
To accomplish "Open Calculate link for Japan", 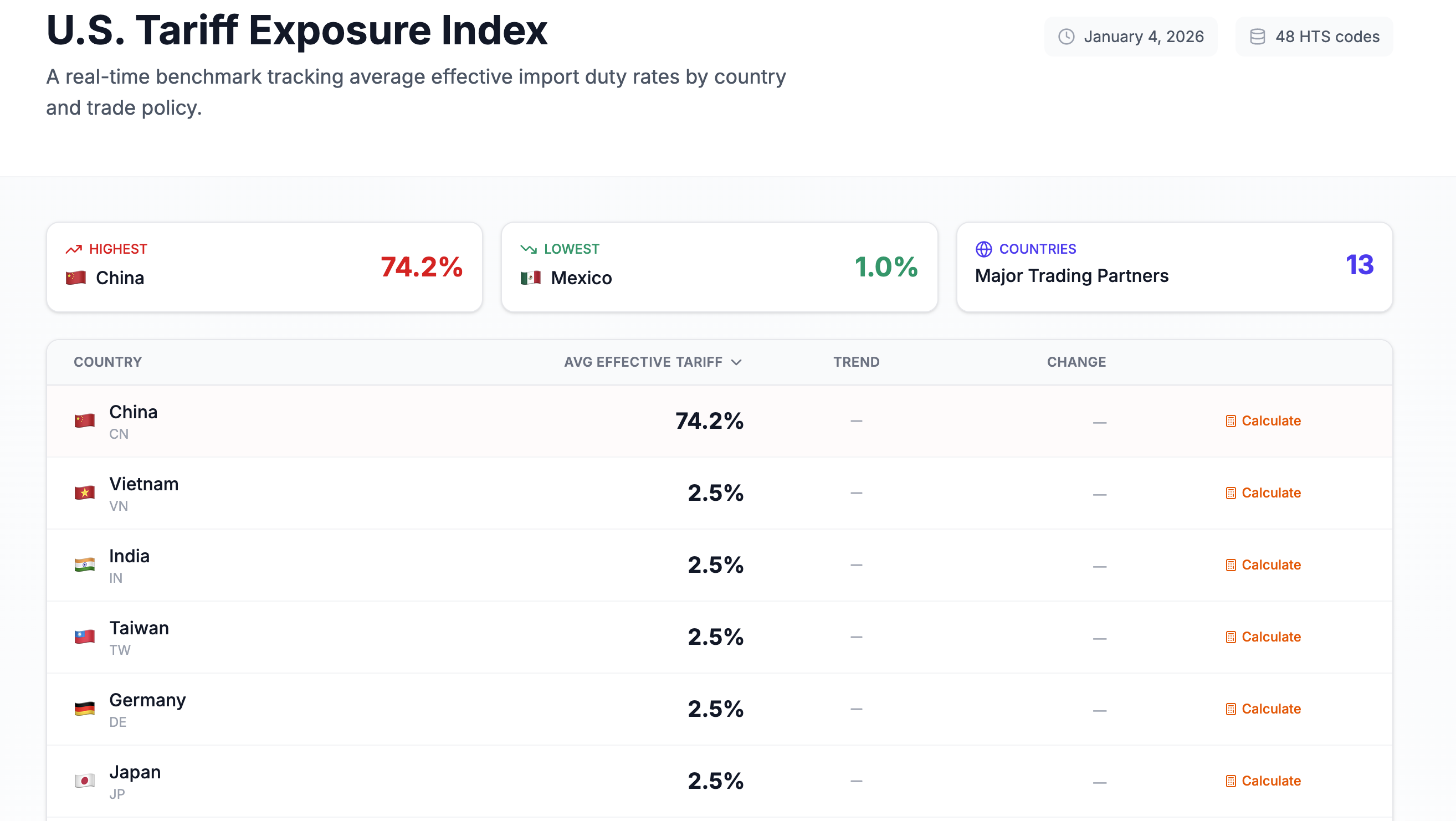I will pyautogui.click(x=1263, y=781).
